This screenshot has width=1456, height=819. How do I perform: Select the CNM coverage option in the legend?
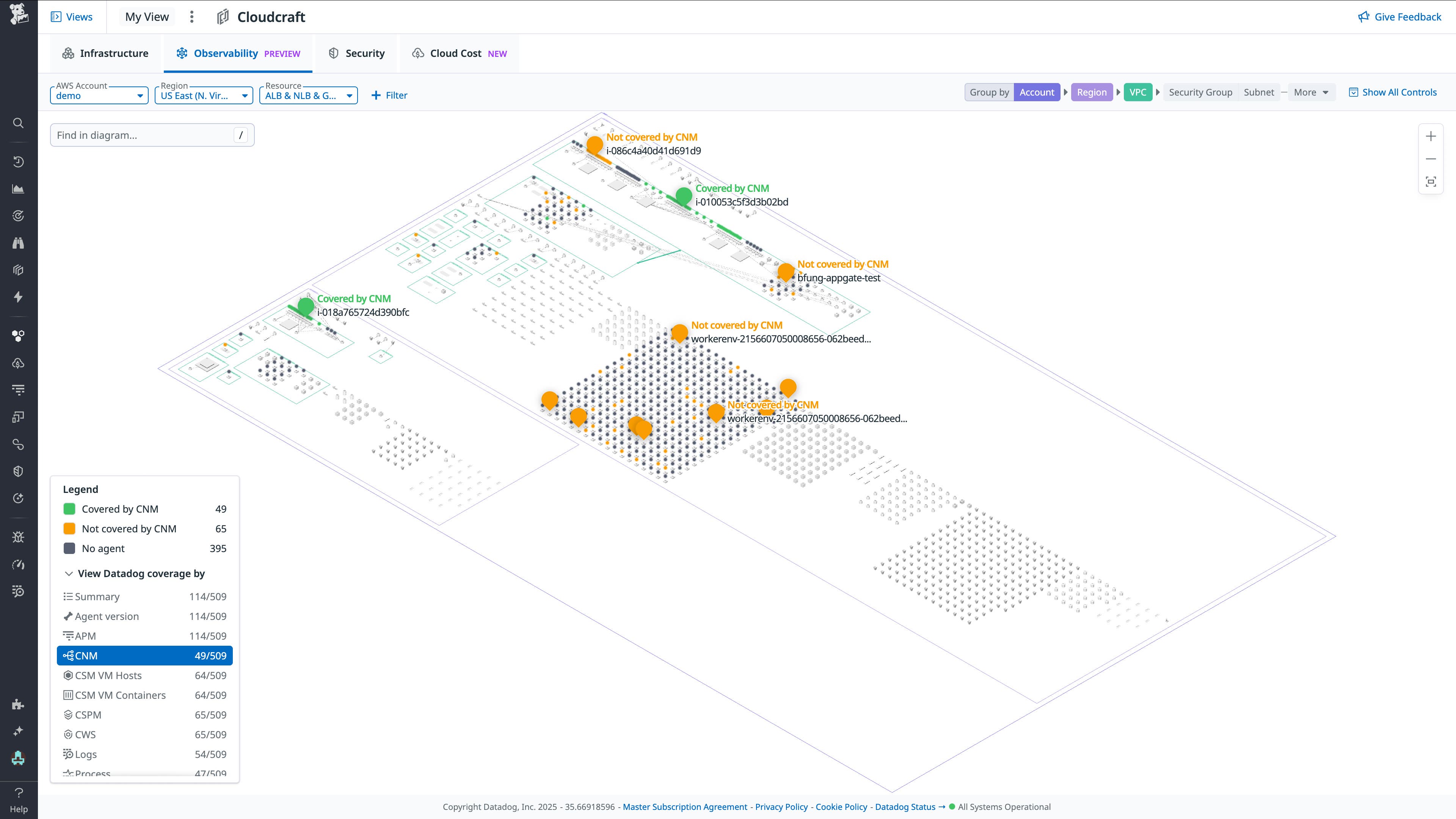144,656
